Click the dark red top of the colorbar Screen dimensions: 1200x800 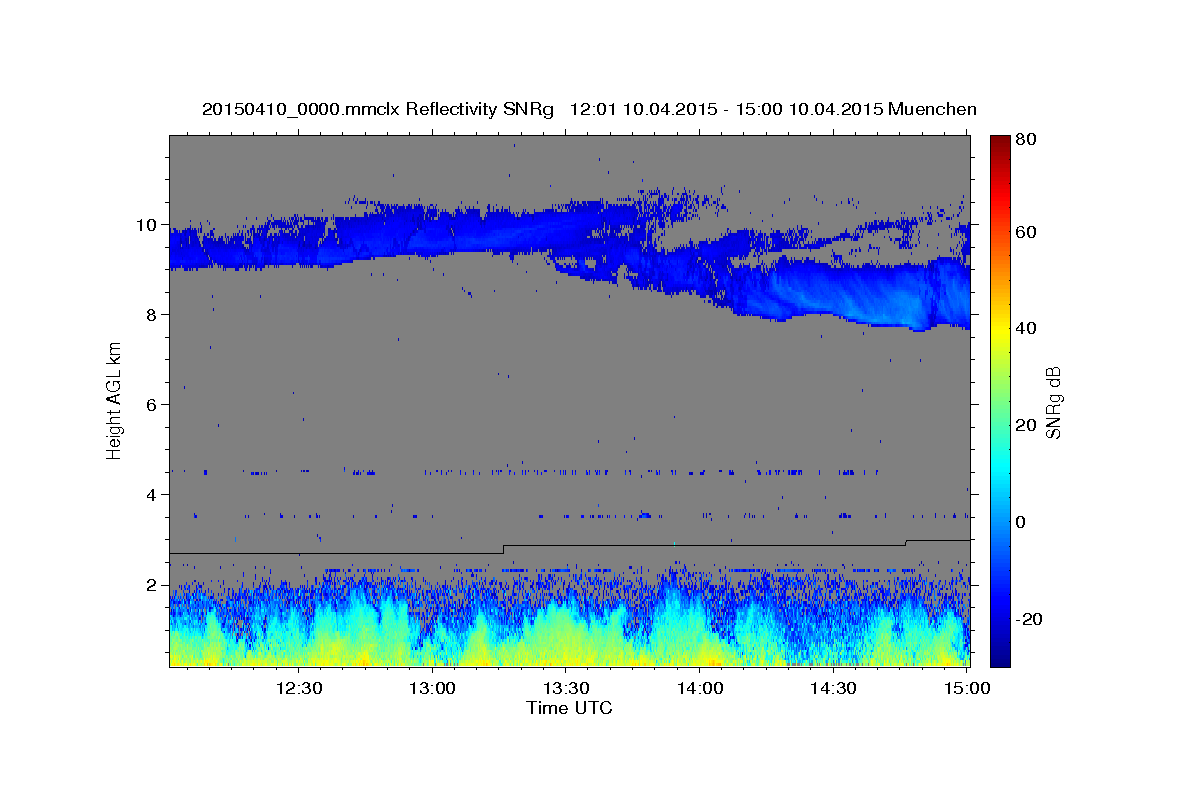pyautogui.click(x=999, y=143)
